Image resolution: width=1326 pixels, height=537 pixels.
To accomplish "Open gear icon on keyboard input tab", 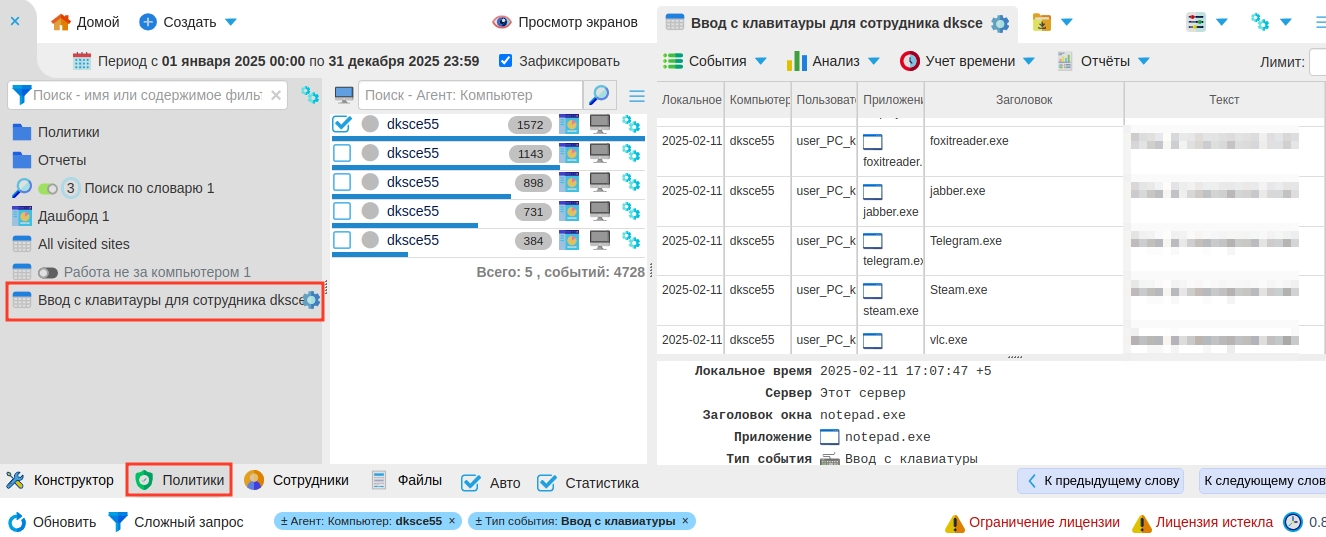I will point(1000,23).
